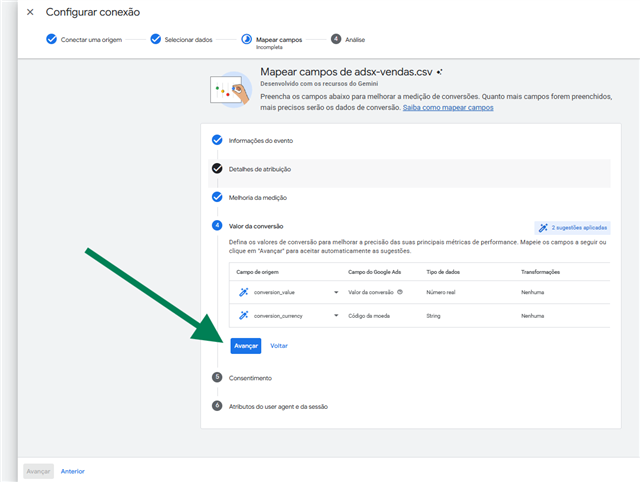
Task: Collapse the Valor da conversão section
Action: pos(256,227)
